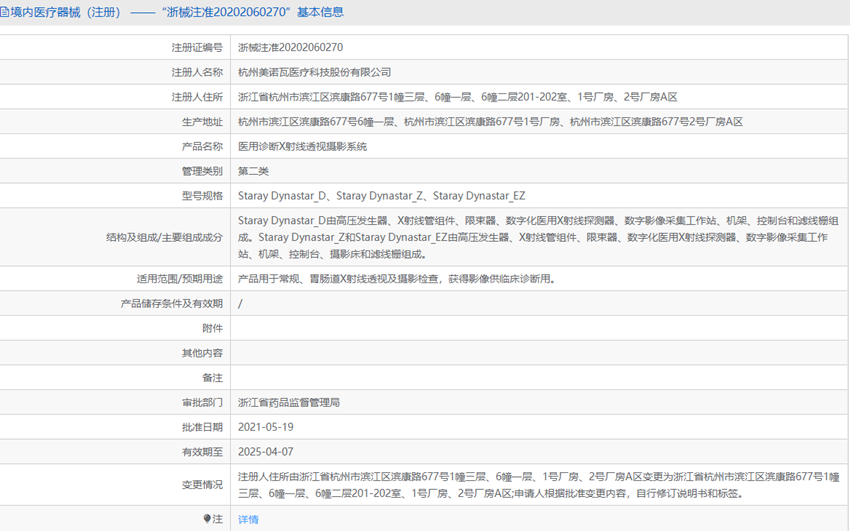Viewport: 850px width, 531px height.
Task: Select registration number 浙械注准20202060270 value
Action: click(x=290, y=47)
